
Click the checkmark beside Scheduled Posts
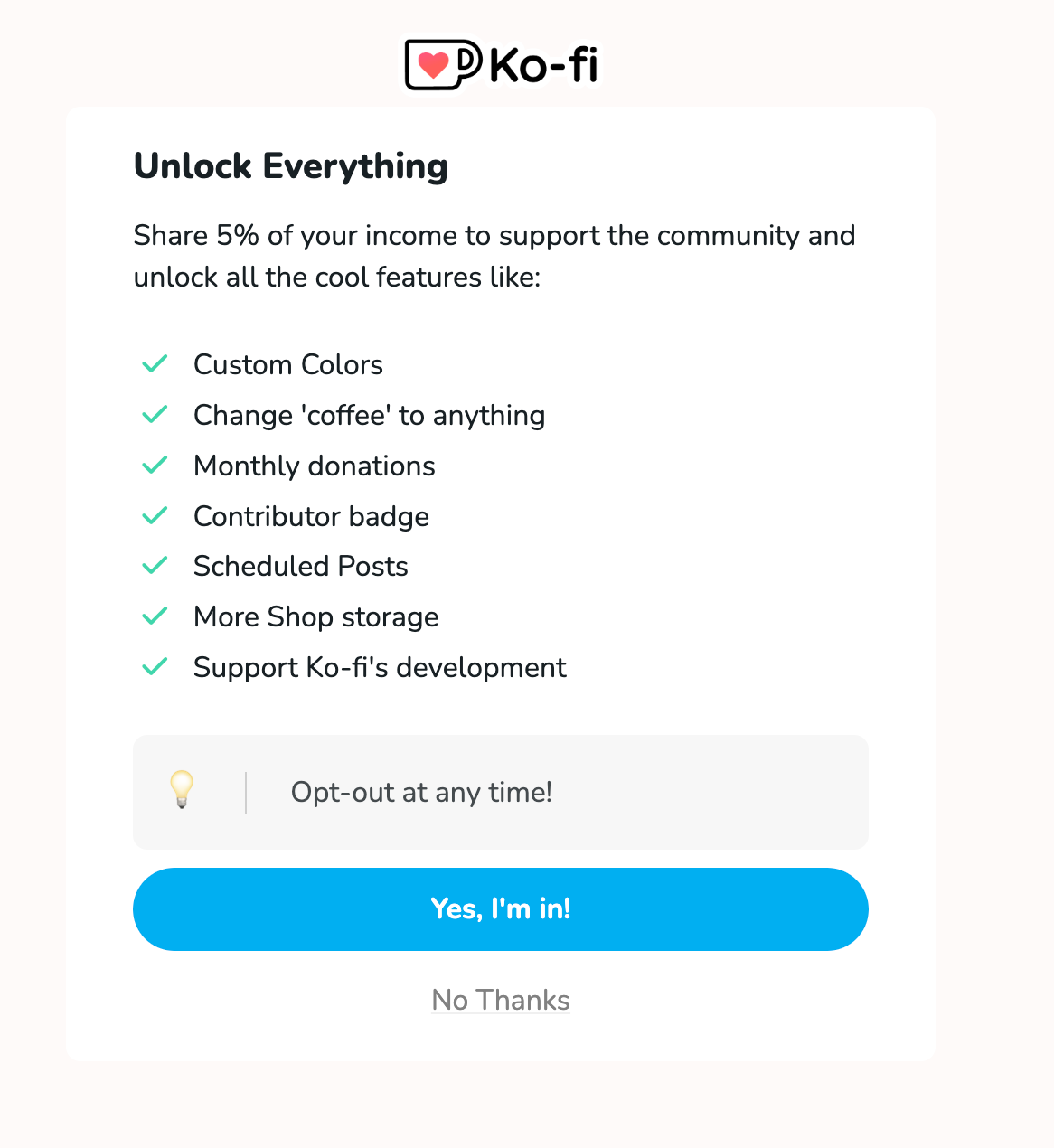pos(155,565)
